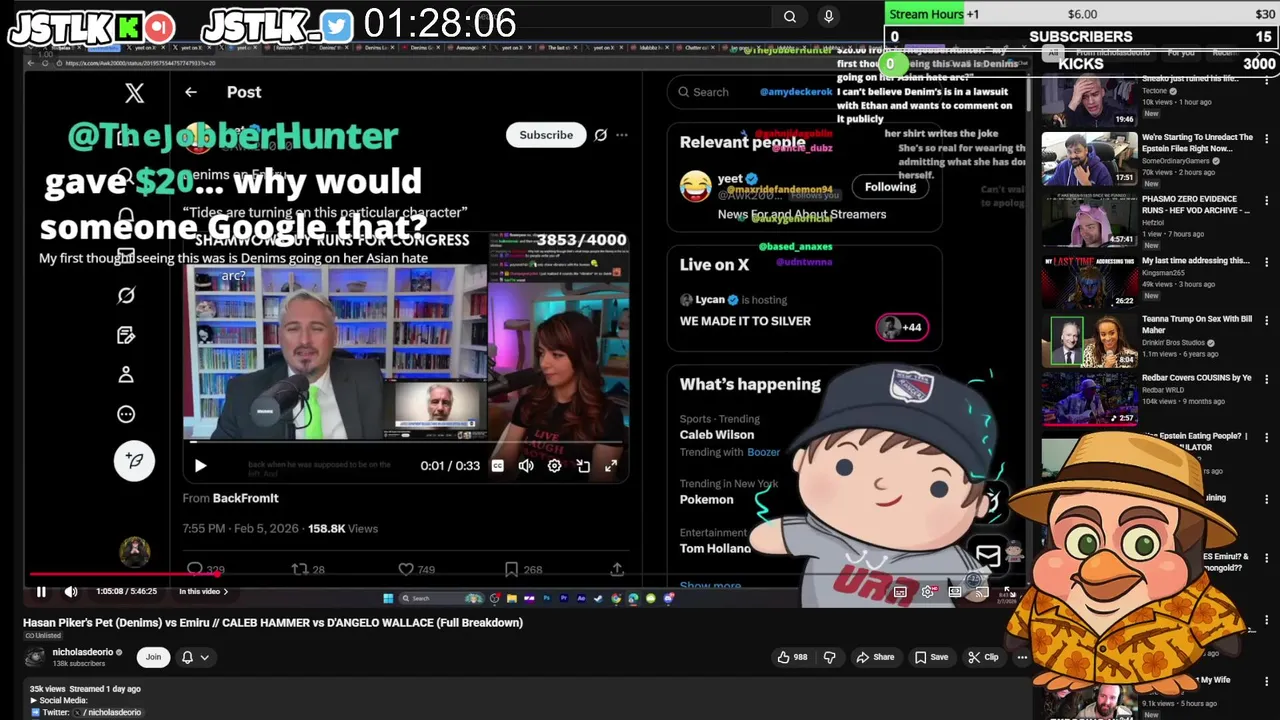Open post options three-dot menu beside Subscribe
This screenshot has width=1280, height=720.
(x=622, y=135)
